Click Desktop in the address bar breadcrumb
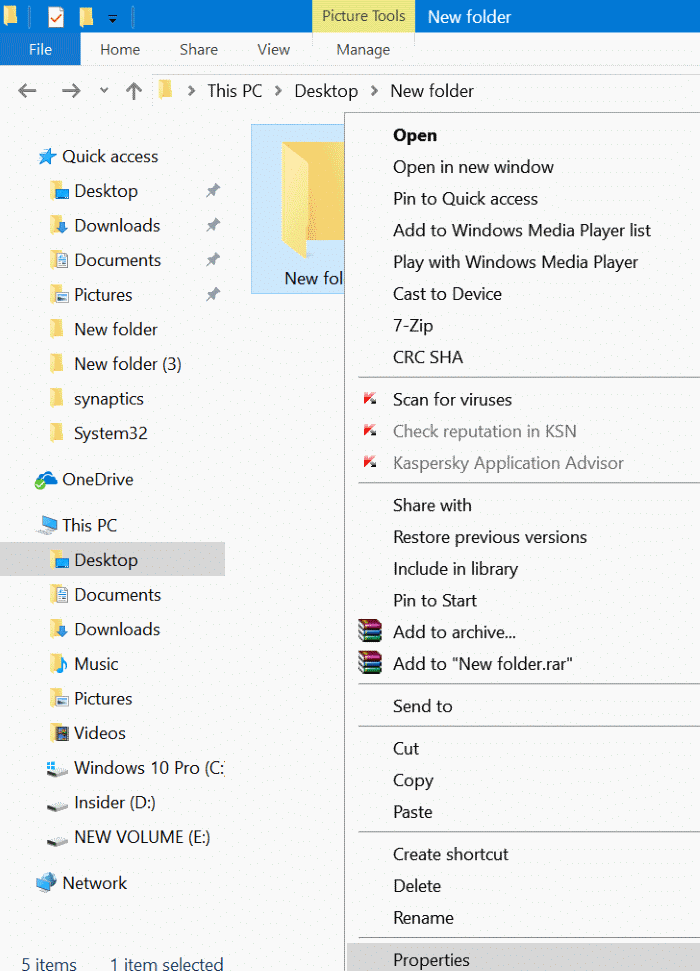This screenshot has height=971, width=700. pyautogui.click(x=326, y=91)
